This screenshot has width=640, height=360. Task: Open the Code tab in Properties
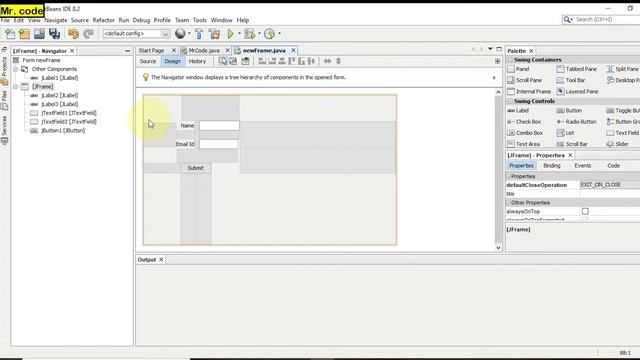pyautogui.click(x=613, y=166)
